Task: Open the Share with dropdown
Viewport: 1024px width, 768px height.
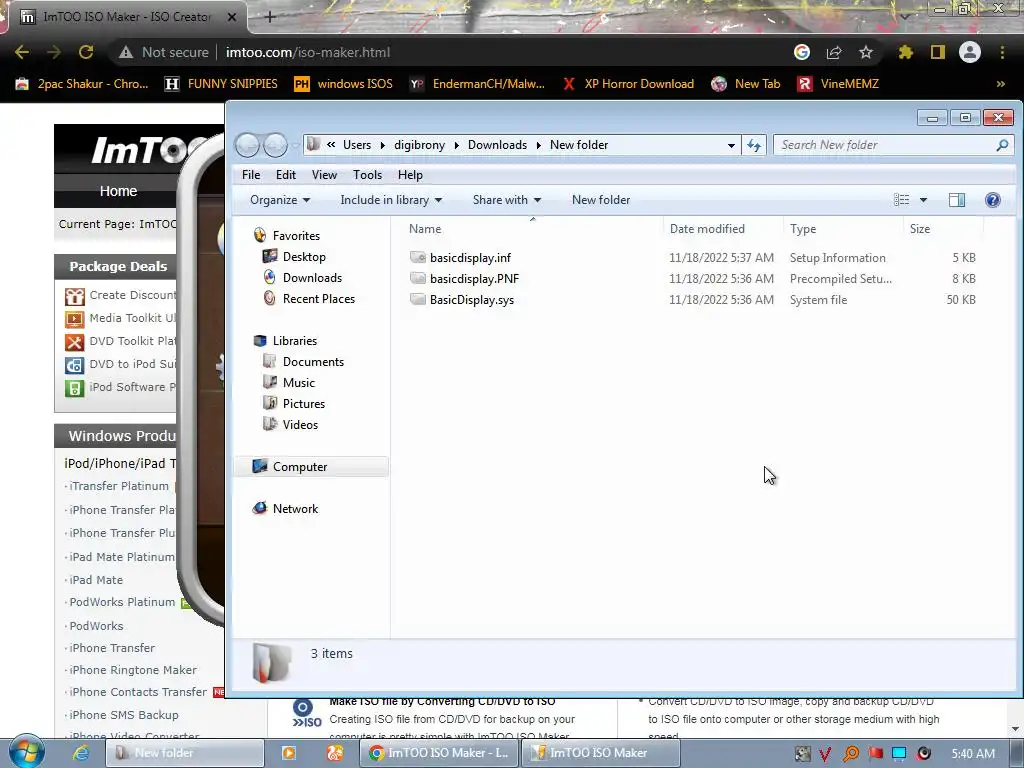Action: tap(507, 200)
